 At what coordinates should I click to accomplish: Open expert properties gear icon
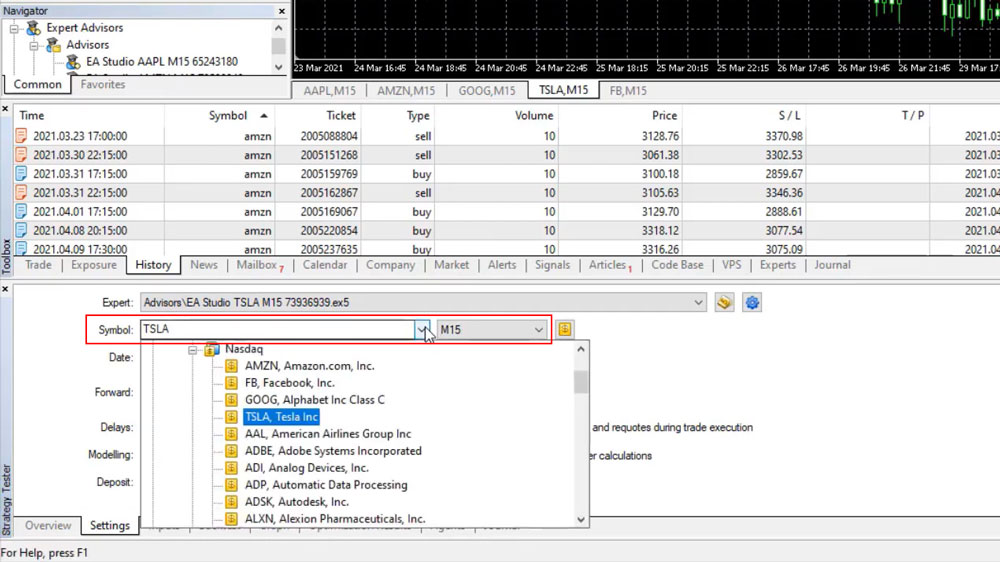pyautogui.click(x=752, y=302)
